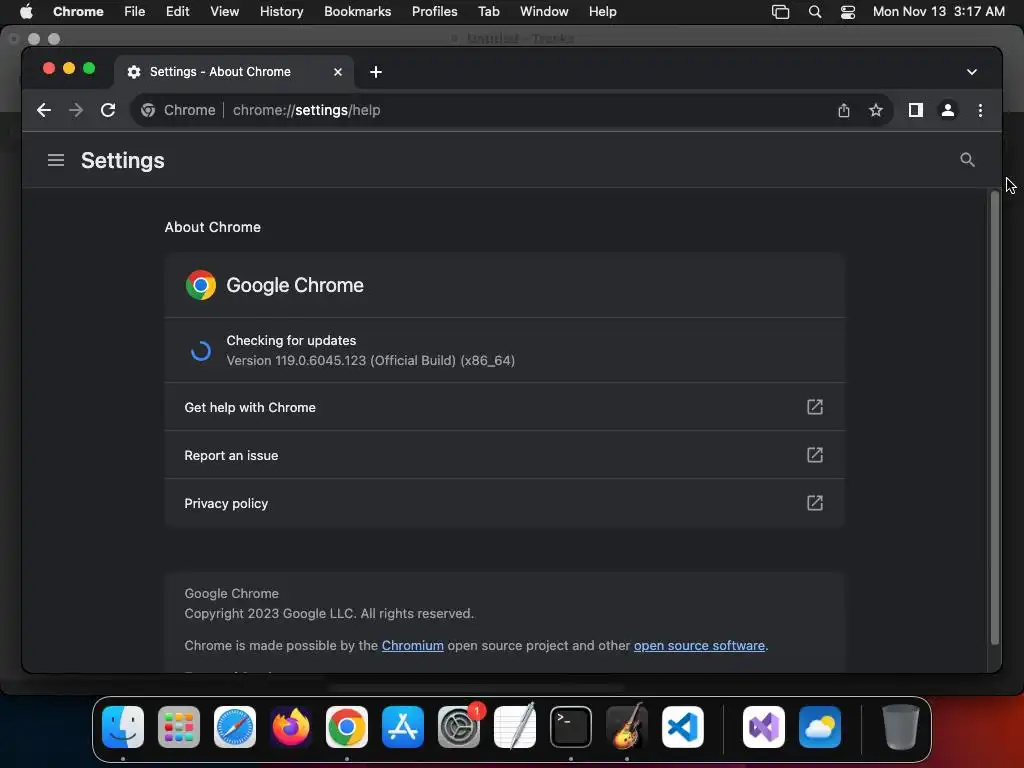Open the Chrome three-dot menu
1024x768 pixels.
pyautogui.click(x=980, y=110)
